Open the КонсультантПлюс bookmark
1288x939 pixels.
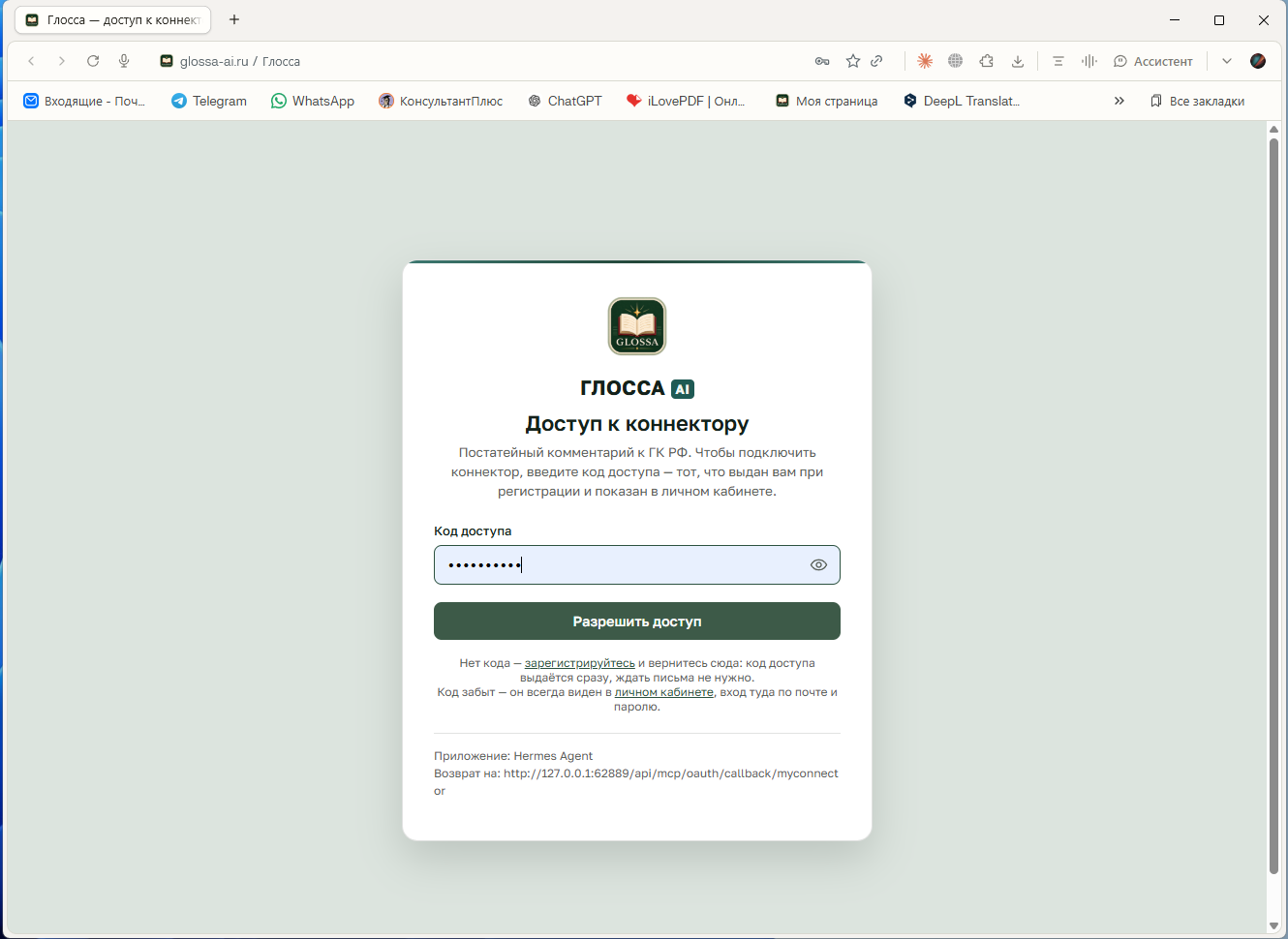441,101
